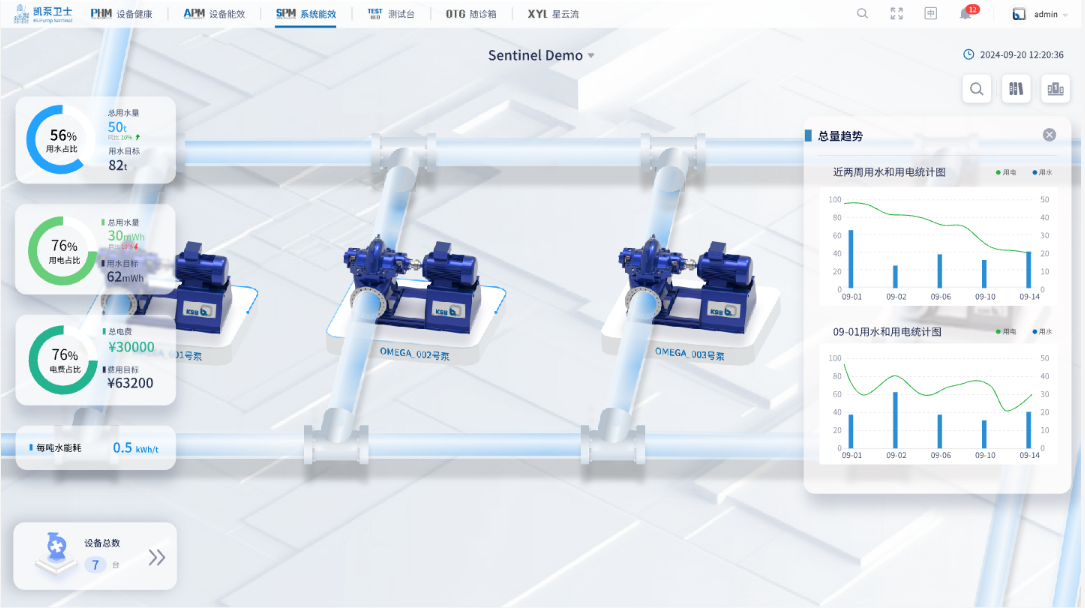The width and height of the screenshot is (1085, 608).
Task: Toggle 用水 legend in 09-01 chart
Action: (1043, 331)
